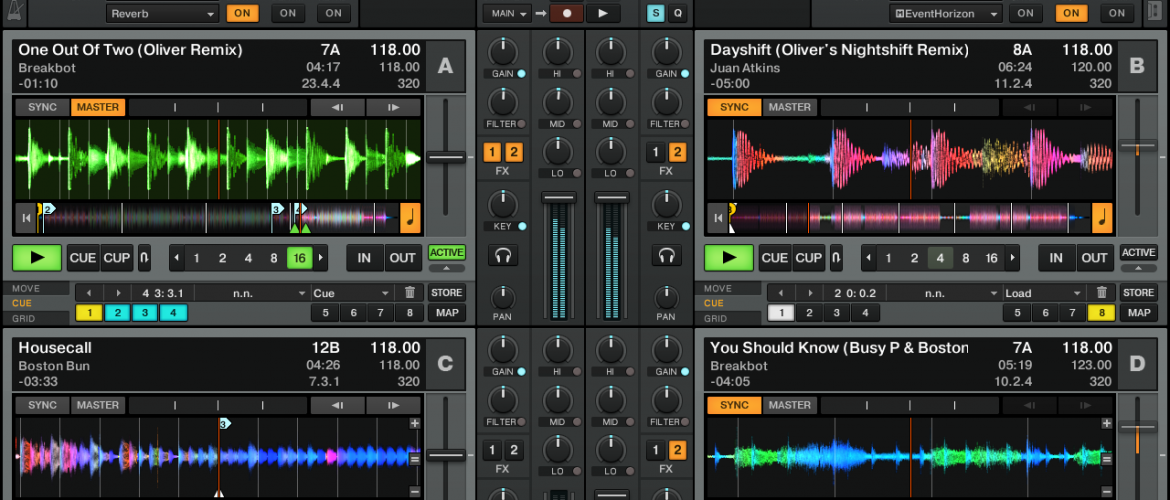Toggle MASTER on Deck B

click(789, 107)
